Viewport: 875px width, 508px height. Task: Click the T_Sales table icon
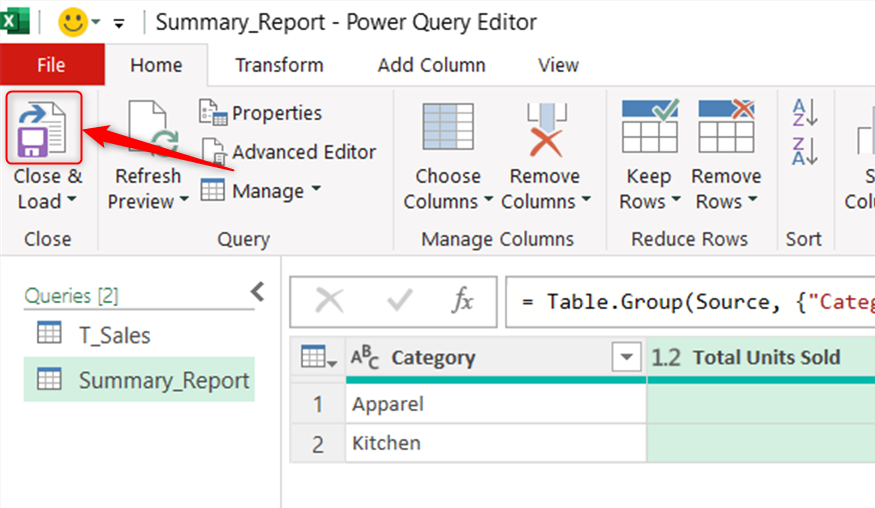click(x=49, y=332)
